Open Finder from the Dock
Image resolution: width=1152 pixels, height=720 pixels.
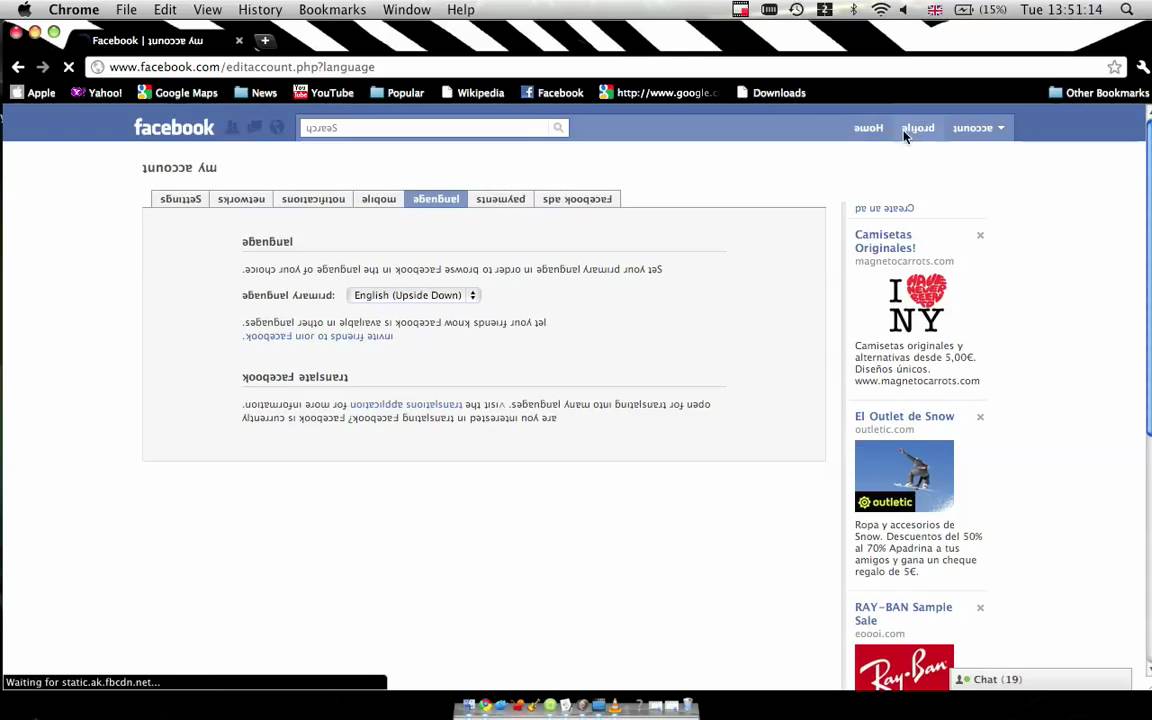pos(469,705)
